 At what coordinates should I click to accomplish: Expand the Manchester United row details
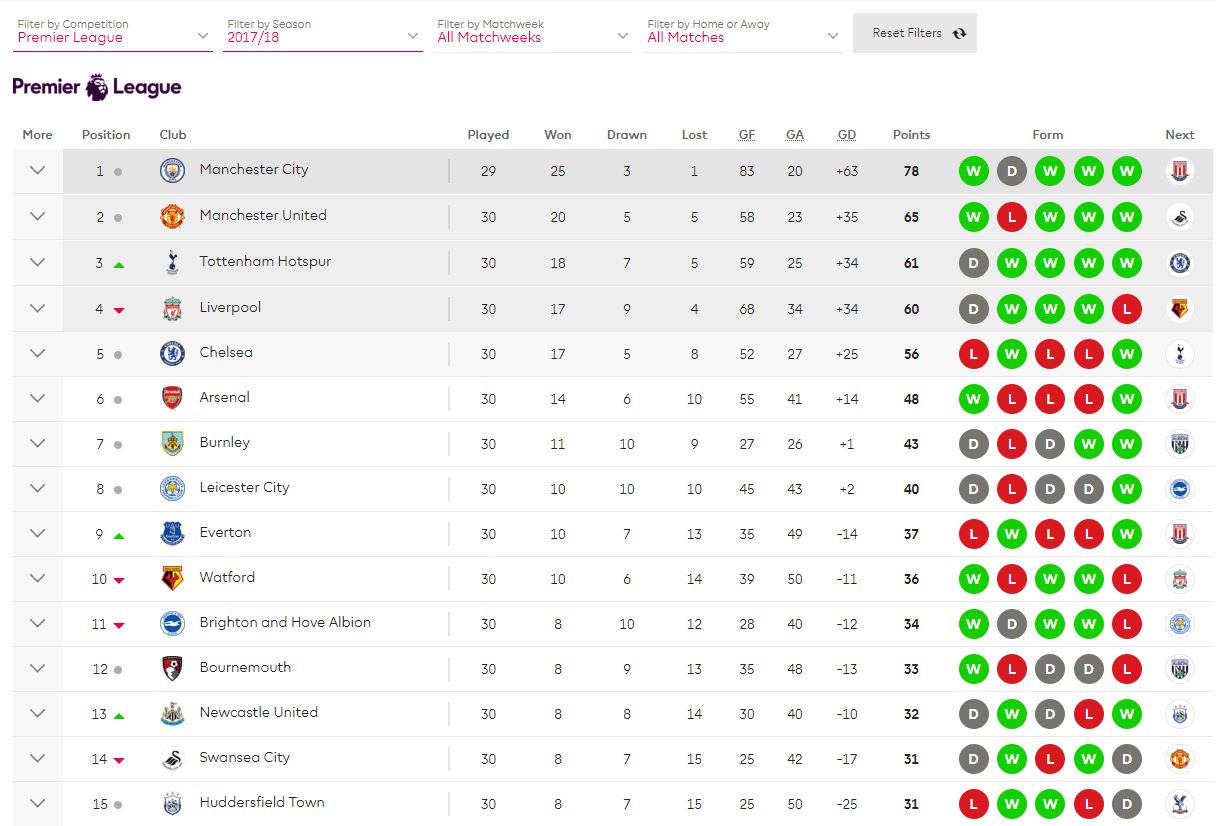point(37,216)
